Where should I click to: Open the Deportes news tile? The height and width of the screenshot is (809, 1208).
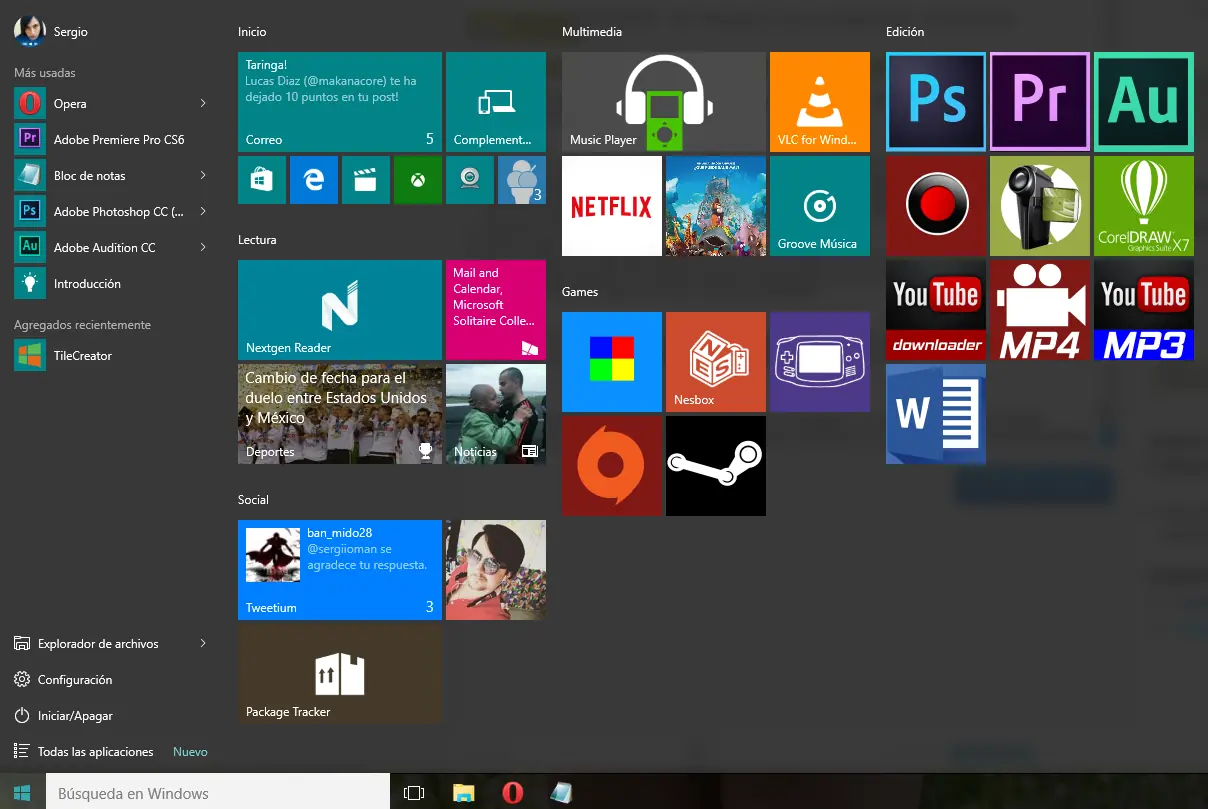tap(340, 414)
